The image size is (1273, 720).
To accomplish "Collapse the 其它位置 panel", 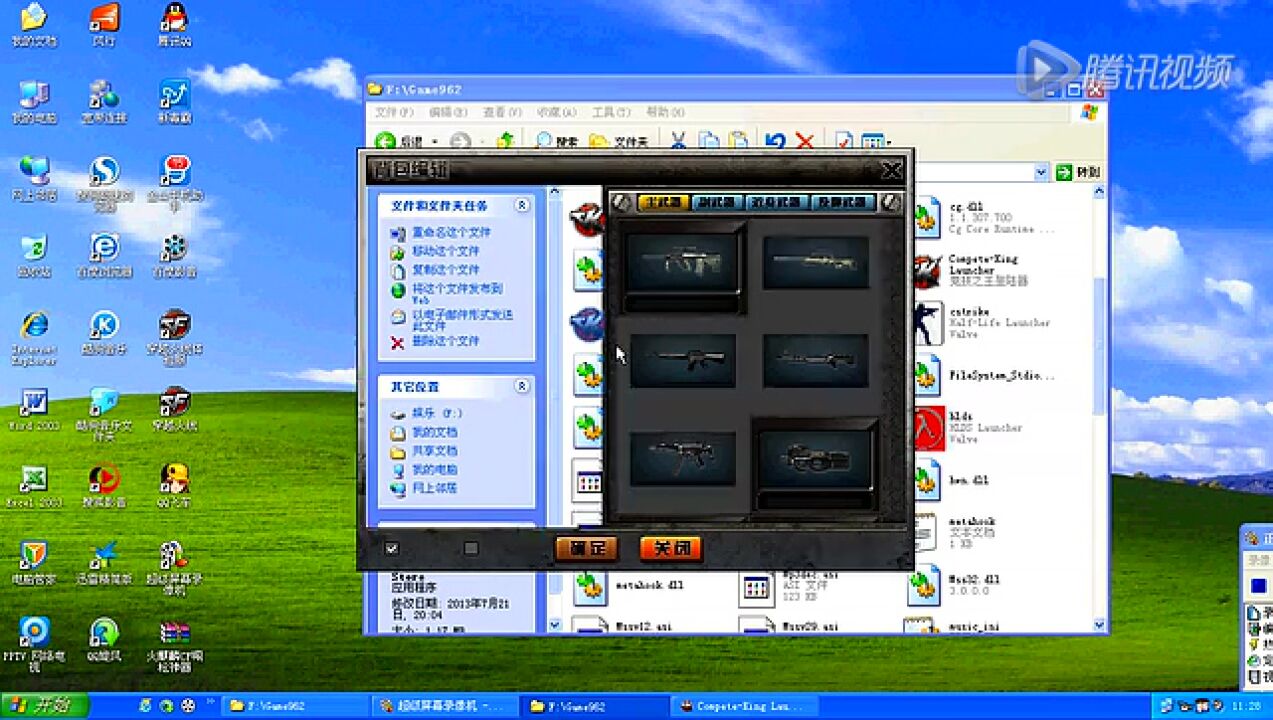I will click(x=522, y=386).
